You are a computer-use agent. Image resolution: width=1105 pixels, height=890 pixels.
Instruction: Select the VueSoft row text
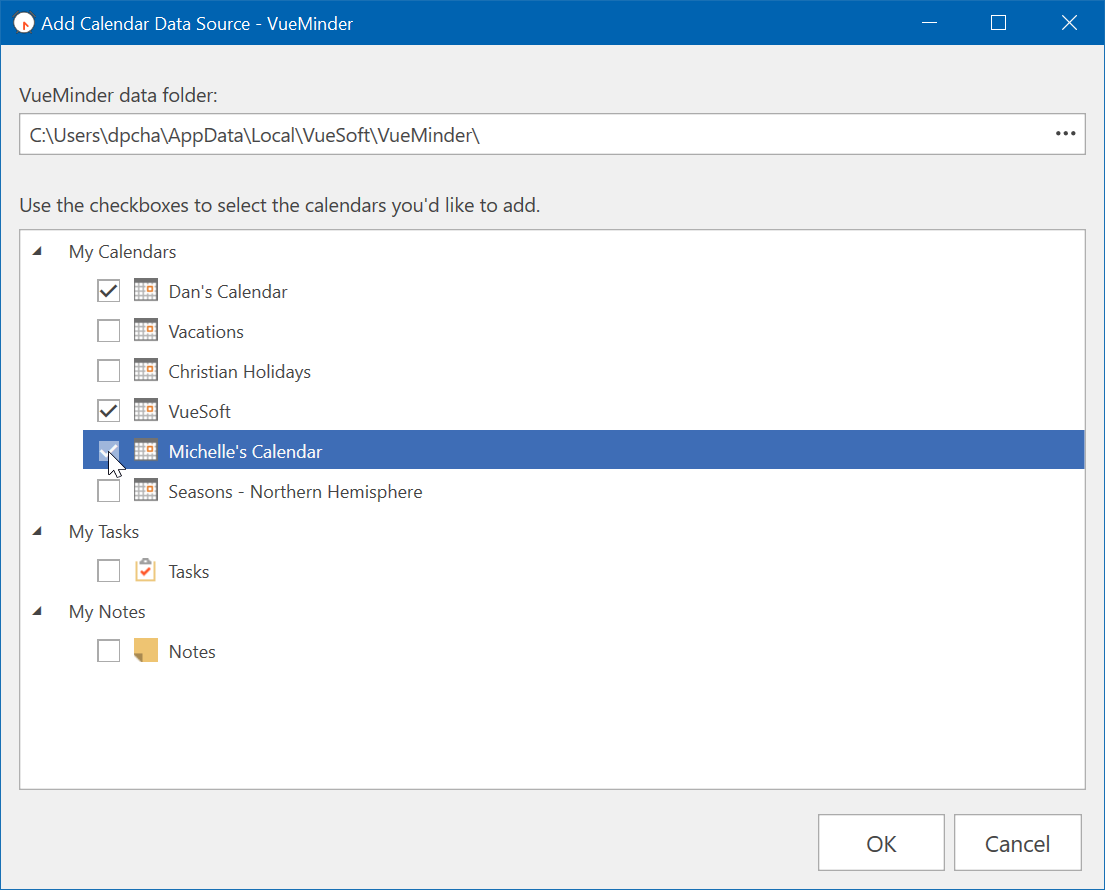199,412
